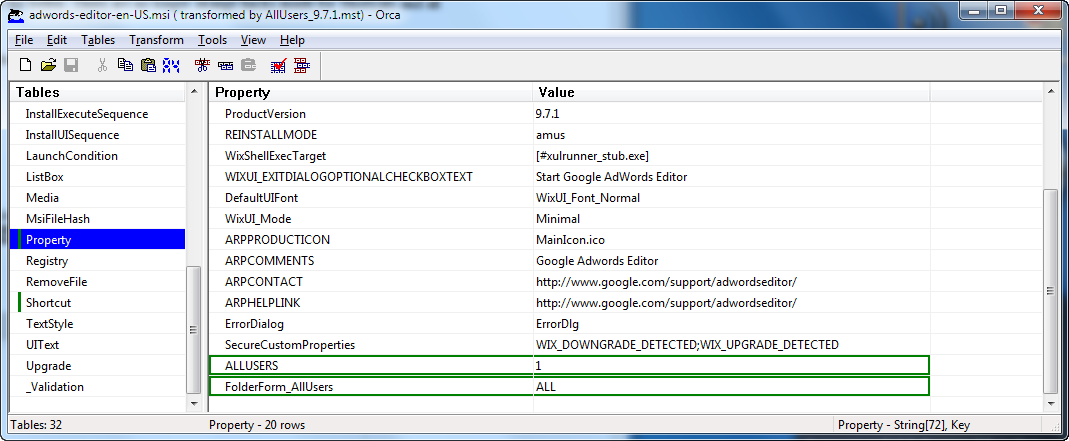This screenshot has height=441, width=1069.
Task: Click the Save floppy disk icon
Action: (x=71, y=65)
